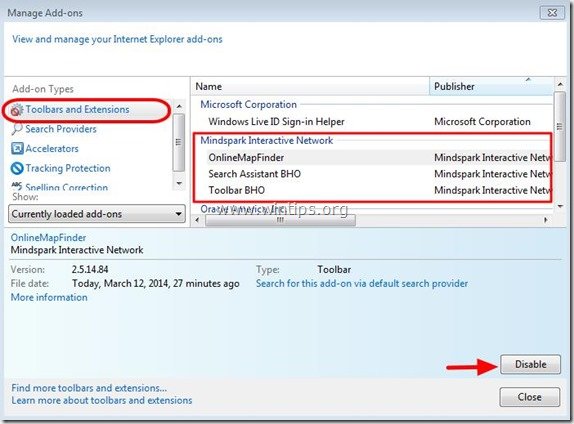Click horizontal scrollbar right arrow
The image size is (574, 424).
(x=546, y=220)
